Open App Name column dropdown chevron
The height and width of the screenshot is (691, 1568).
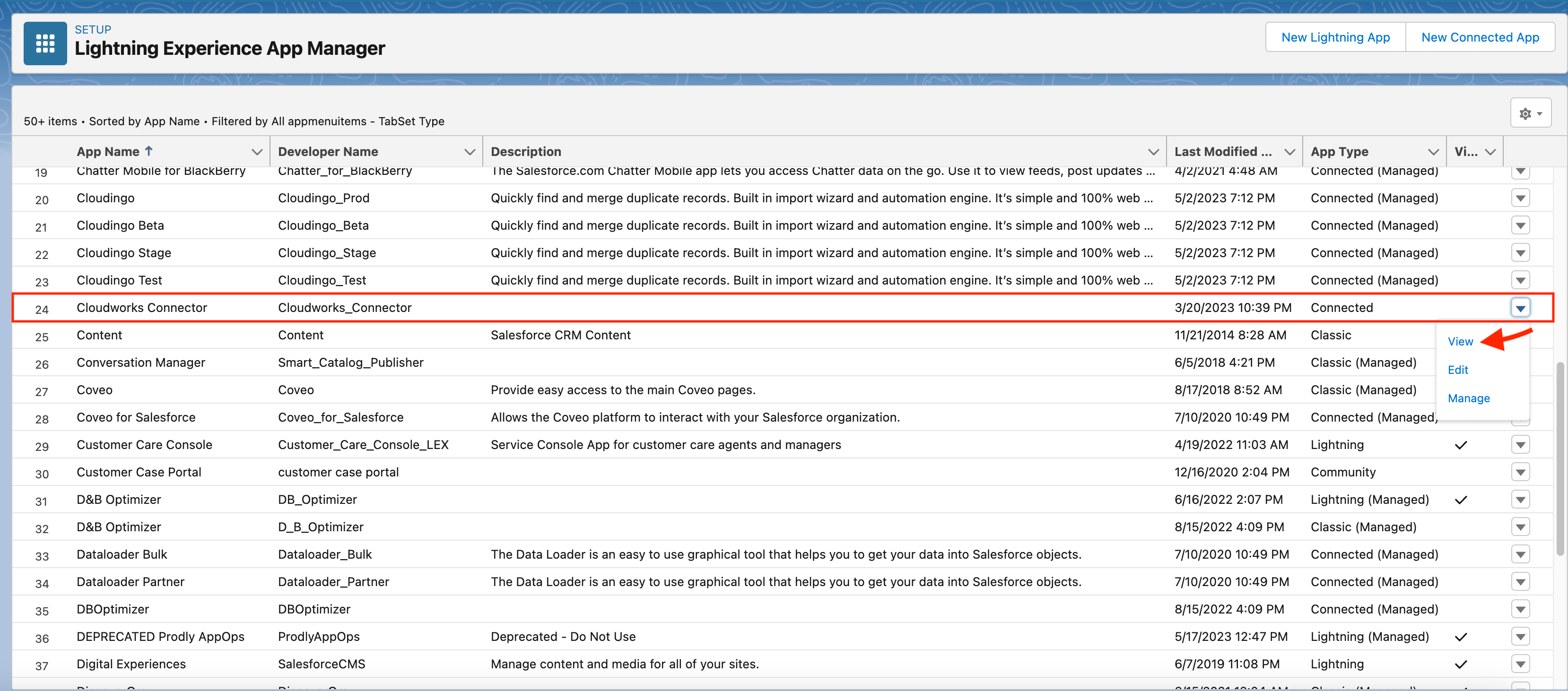(257, 151)
